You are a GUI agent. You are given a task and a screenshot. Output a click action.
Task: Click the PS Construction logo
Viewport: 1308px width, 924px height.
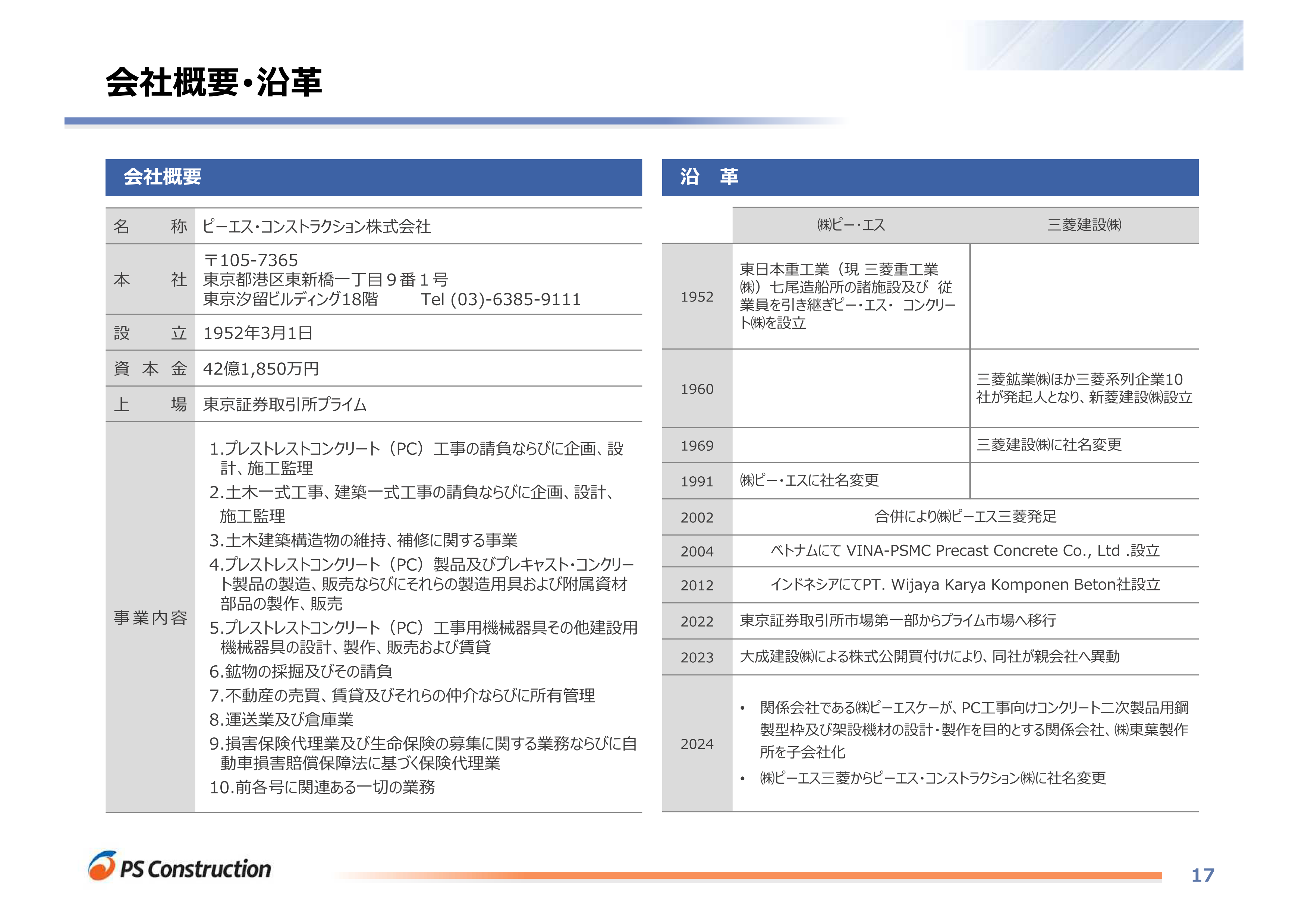coord(179,867)
